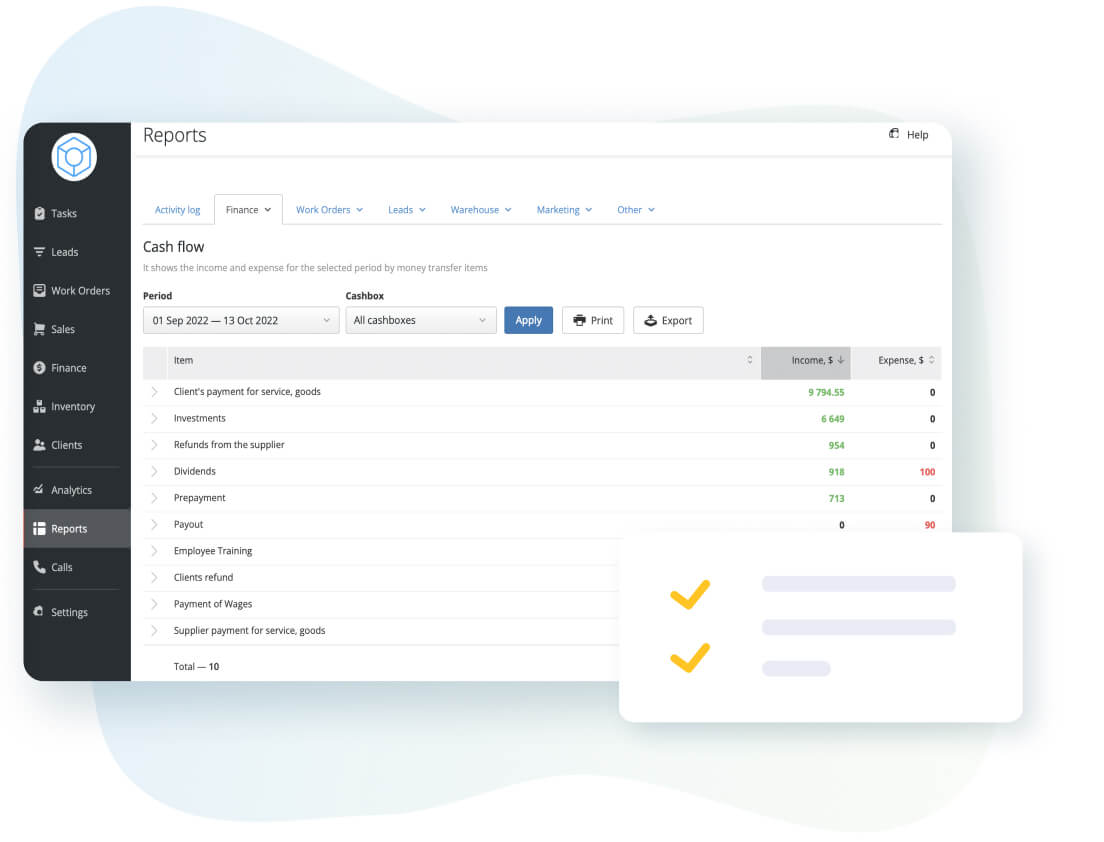Open Leads via its funnel icon
The height and width of the screenshot is (842, 1104).
click(x=40, y=252)
